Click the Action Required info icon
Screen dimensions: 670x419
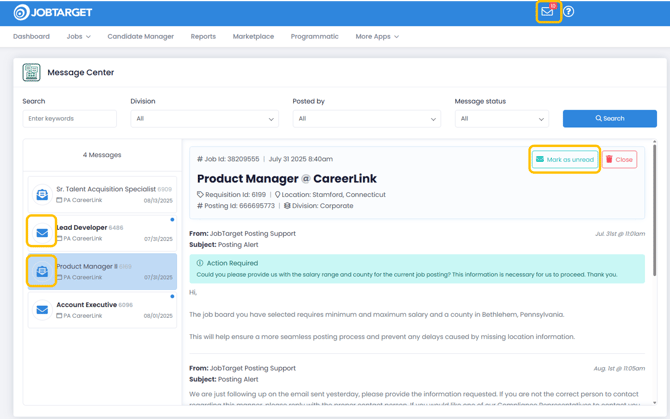pos(200,263)
